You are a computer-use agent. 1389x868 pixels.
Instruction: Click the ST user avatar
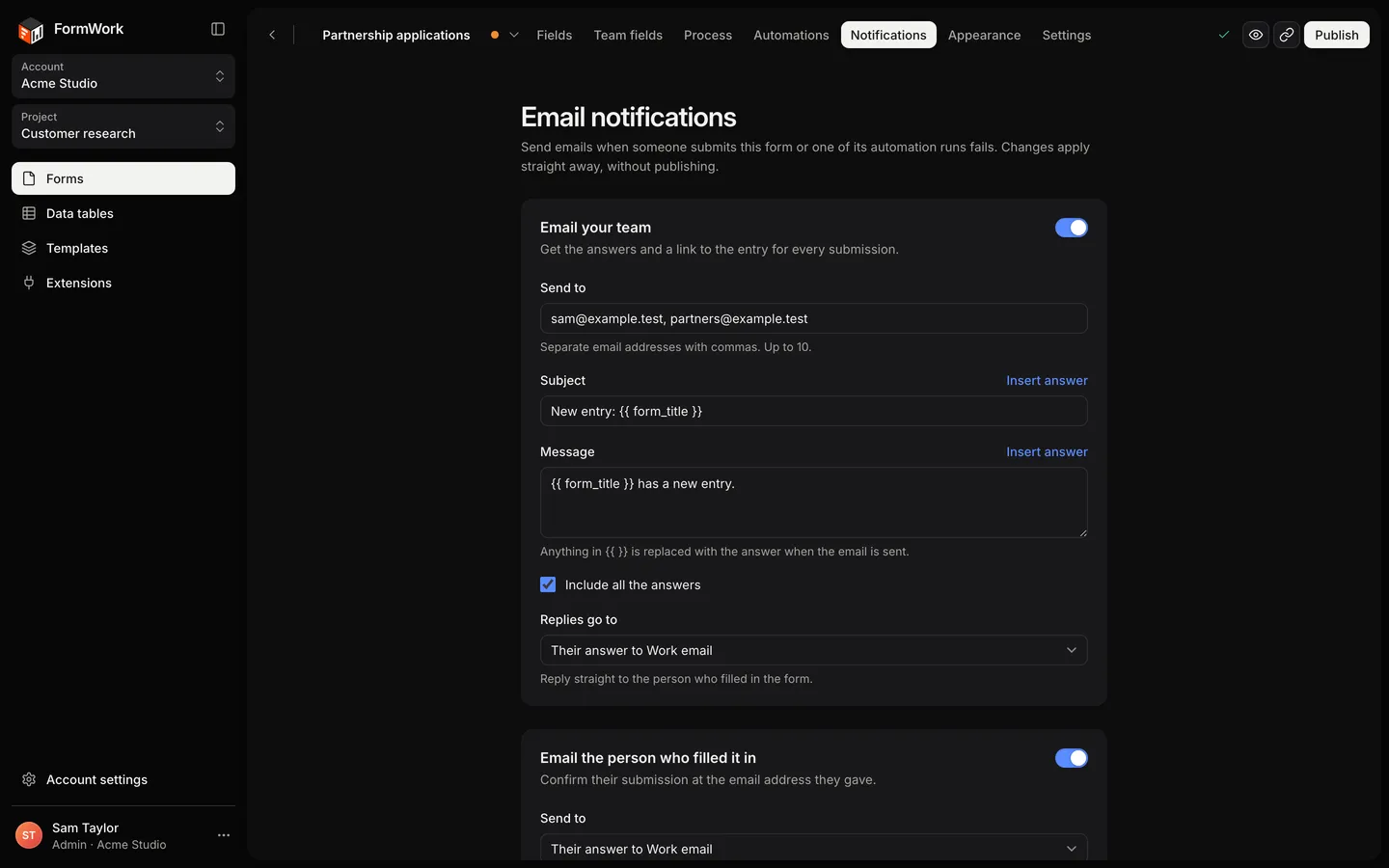click(29, 835)
